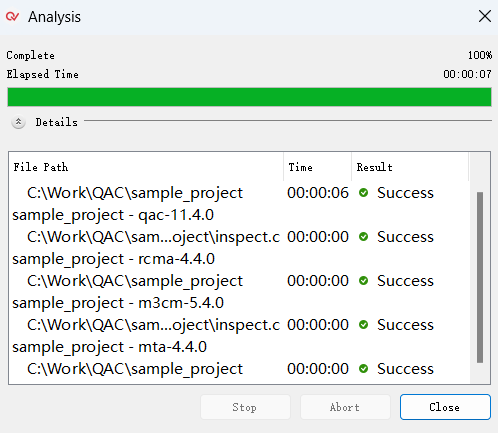Screen dimensions: 498x433
Task: Click the success icon for m3cm-5.4.0 project row
Action: pyautogui.click(x=363, y=281)
